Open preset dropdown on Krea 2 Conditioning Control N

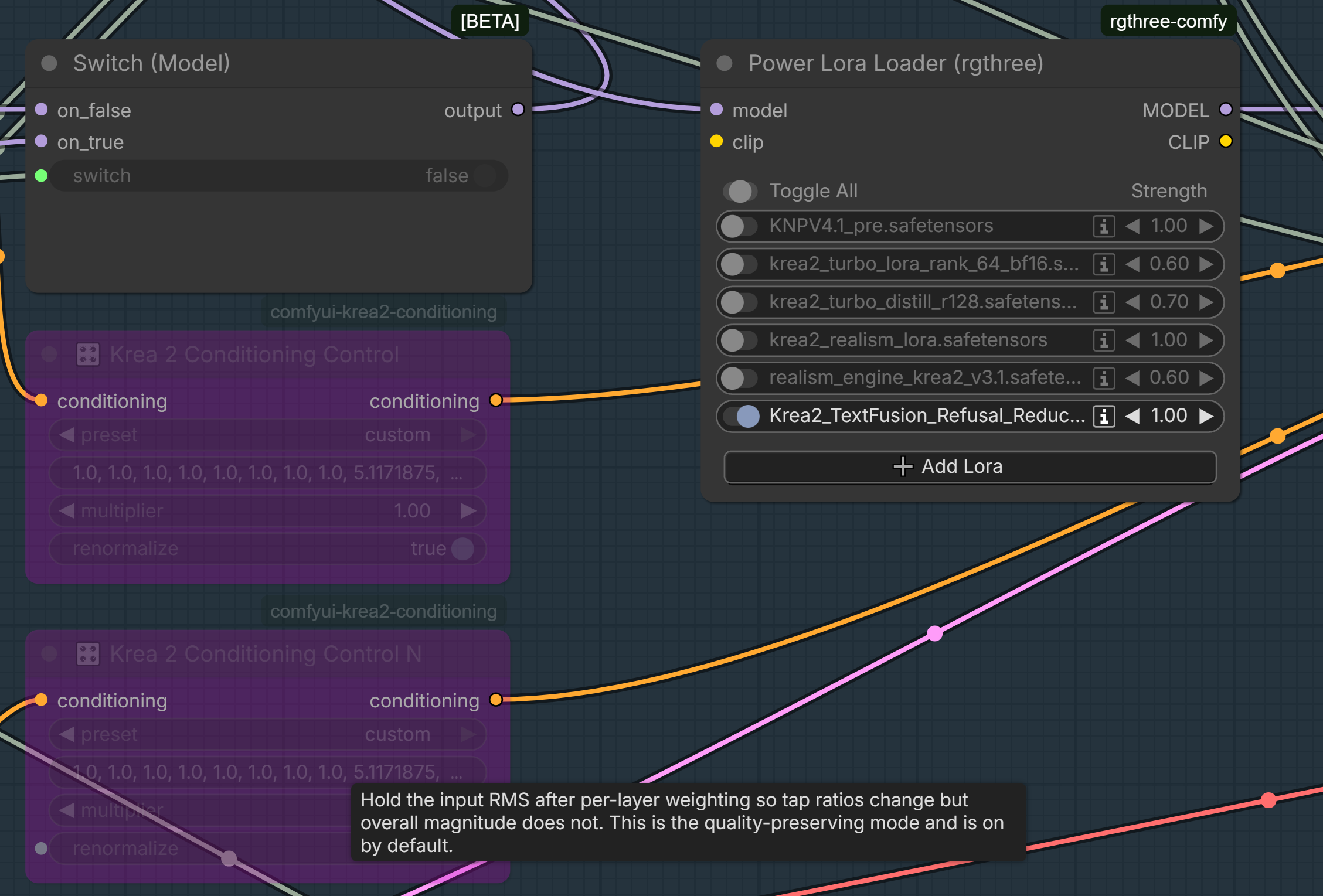click(x=268, y=734)
